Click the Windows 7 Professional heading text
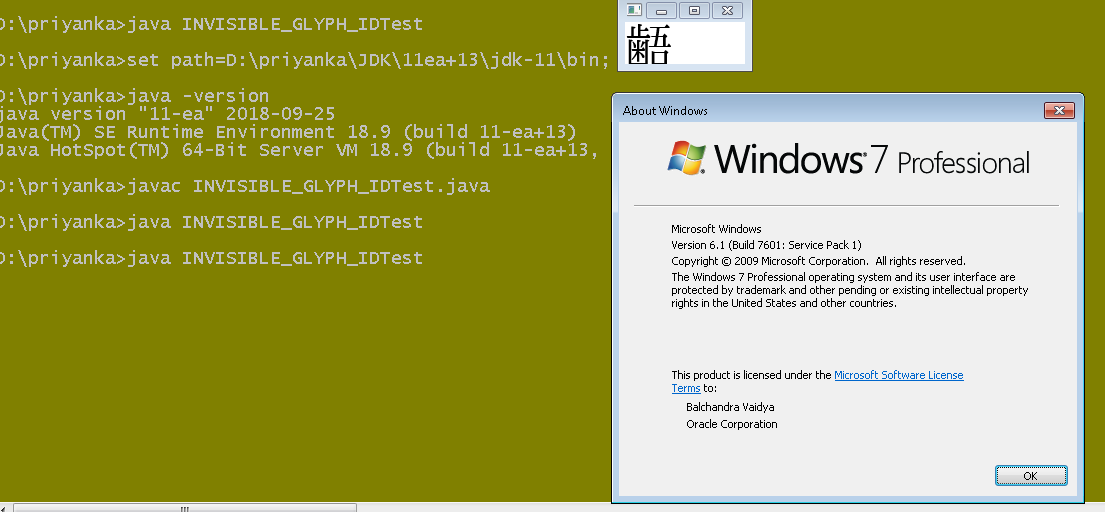This screenshot has height=512, width=1105. [x=872, y=160]
